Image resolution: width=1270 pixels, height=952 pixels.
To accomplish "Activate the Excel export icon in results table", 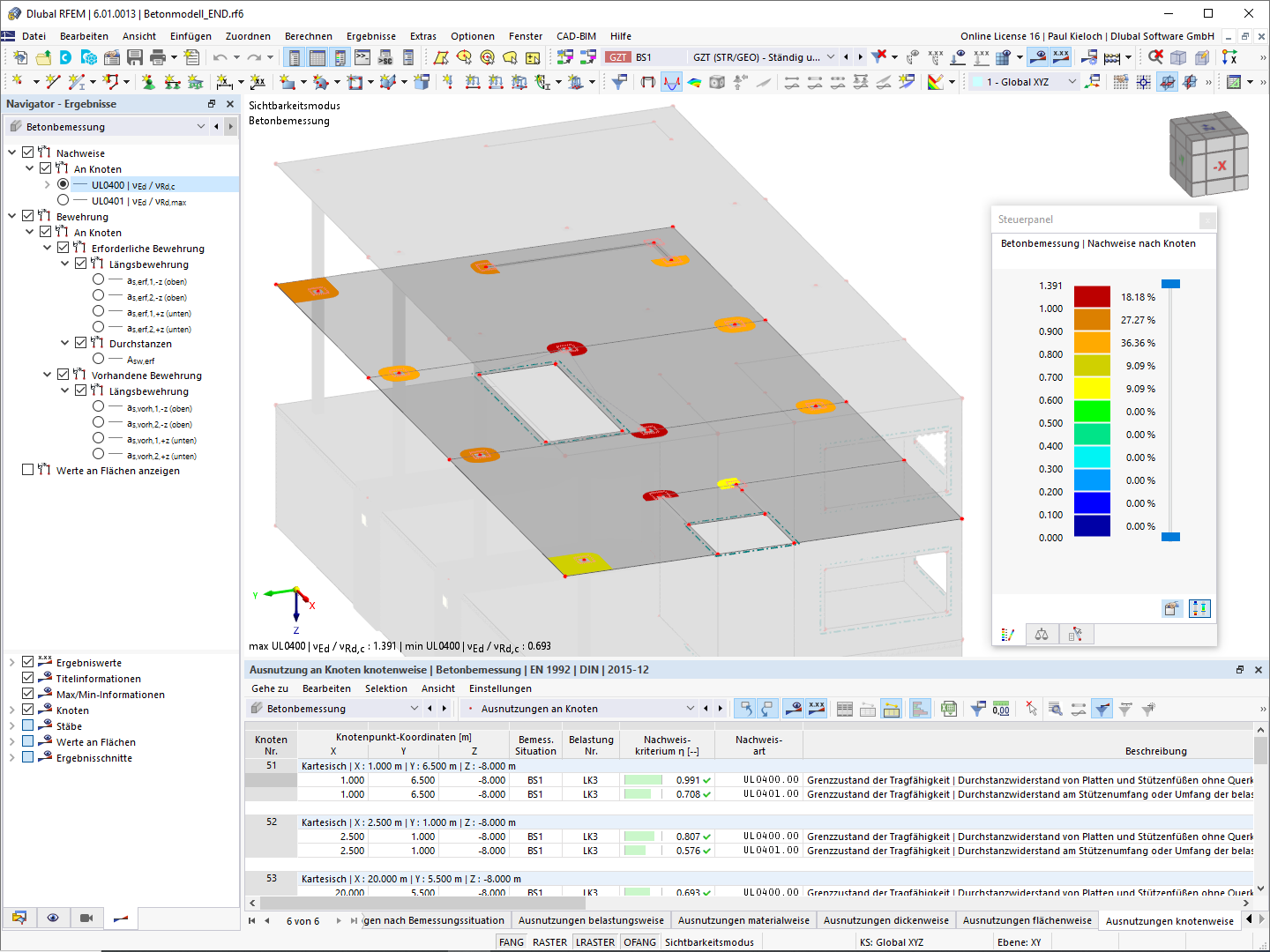I will click(x=948, y=708).
